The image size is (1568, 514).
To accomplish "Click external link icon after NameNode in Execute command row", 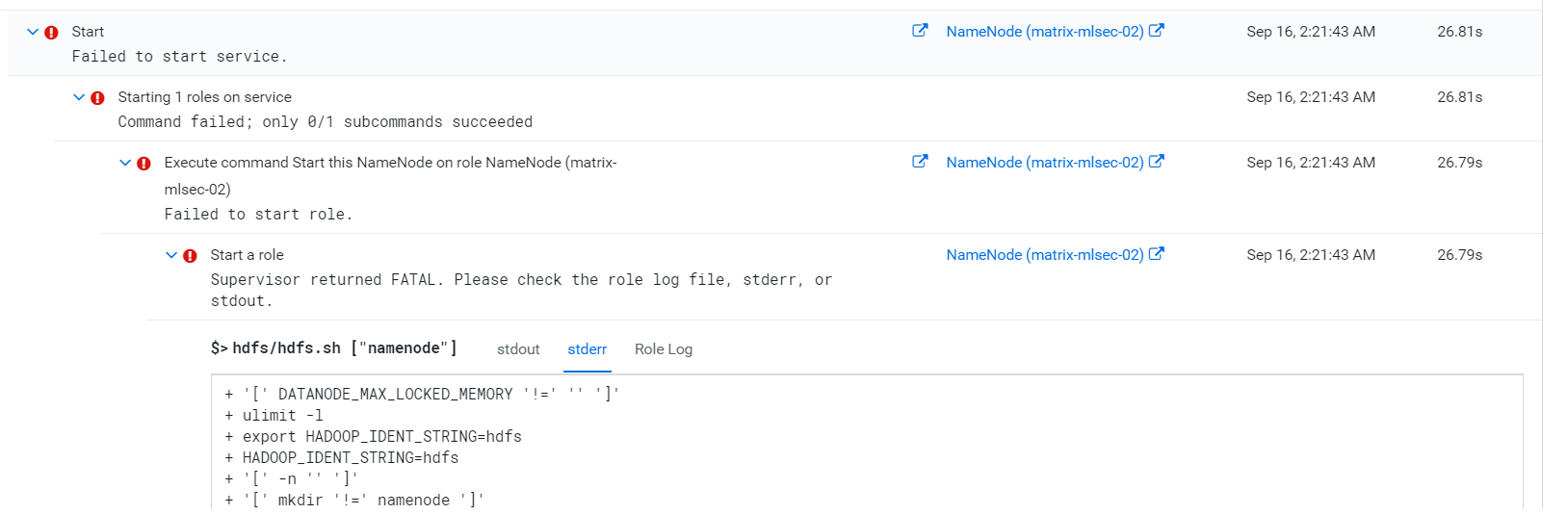I will coord(1157,162).
